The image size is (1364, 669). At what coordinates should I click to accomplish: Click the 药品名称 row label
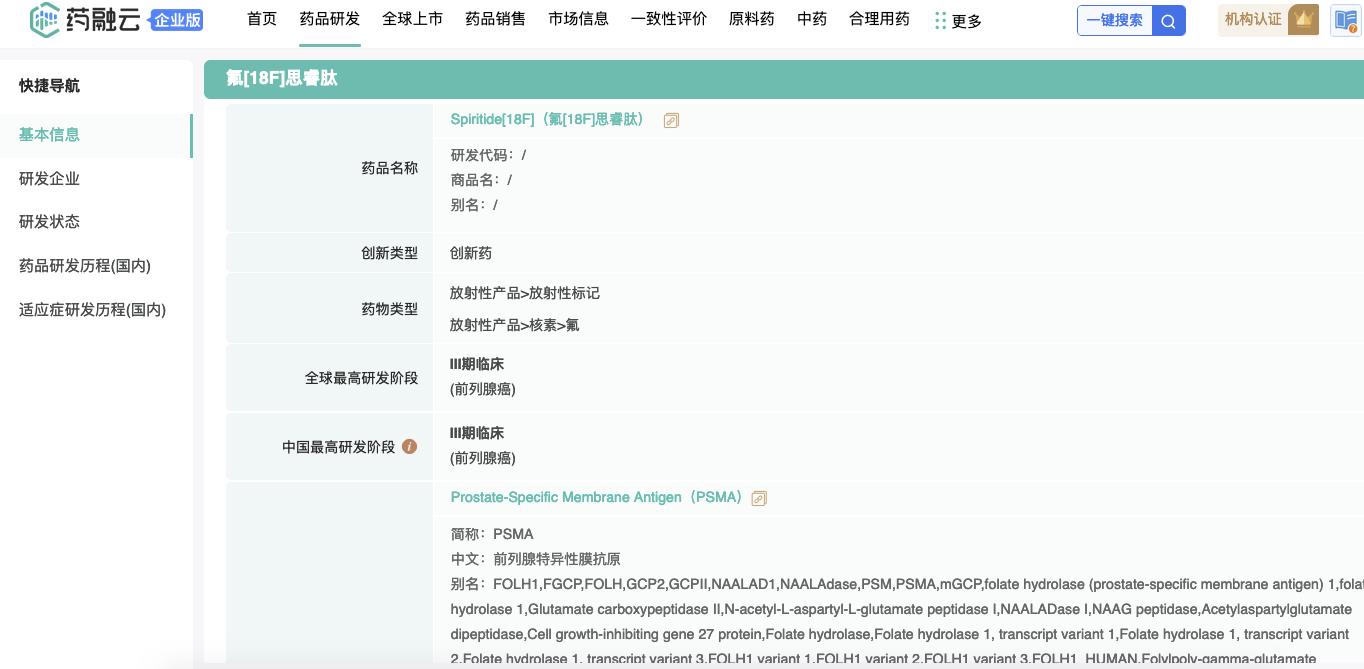pyautogui.click(x=390, y=168)
